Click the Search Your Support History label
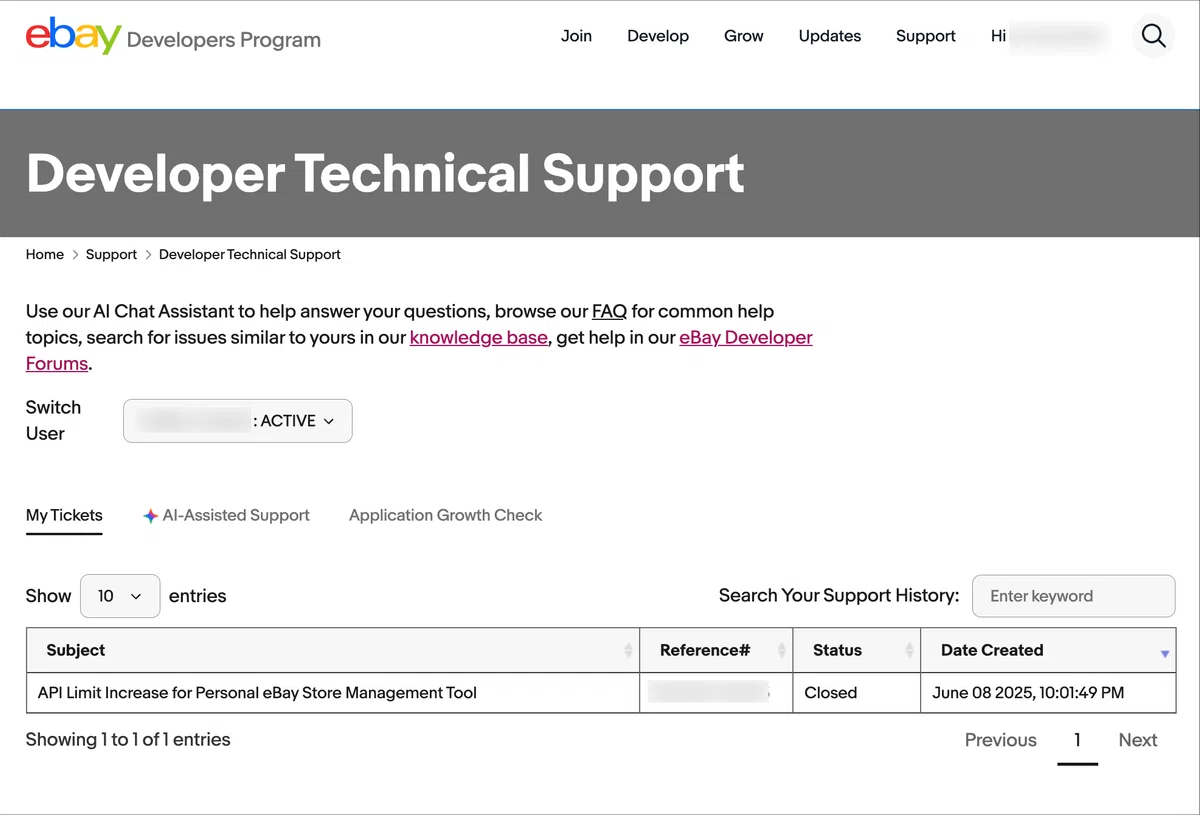The width and height of the screenshot is (1200, 815). click(839, 596)
